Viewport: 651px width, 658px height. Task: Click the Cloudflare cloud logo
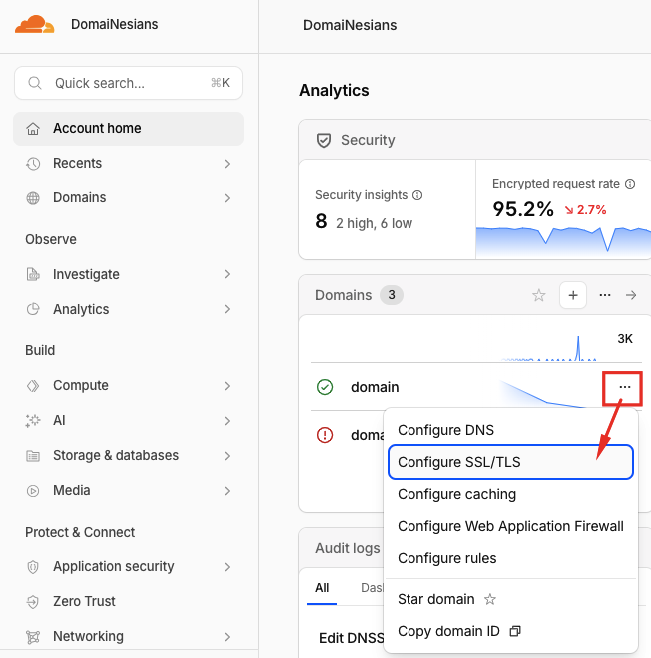coord(34,24)
